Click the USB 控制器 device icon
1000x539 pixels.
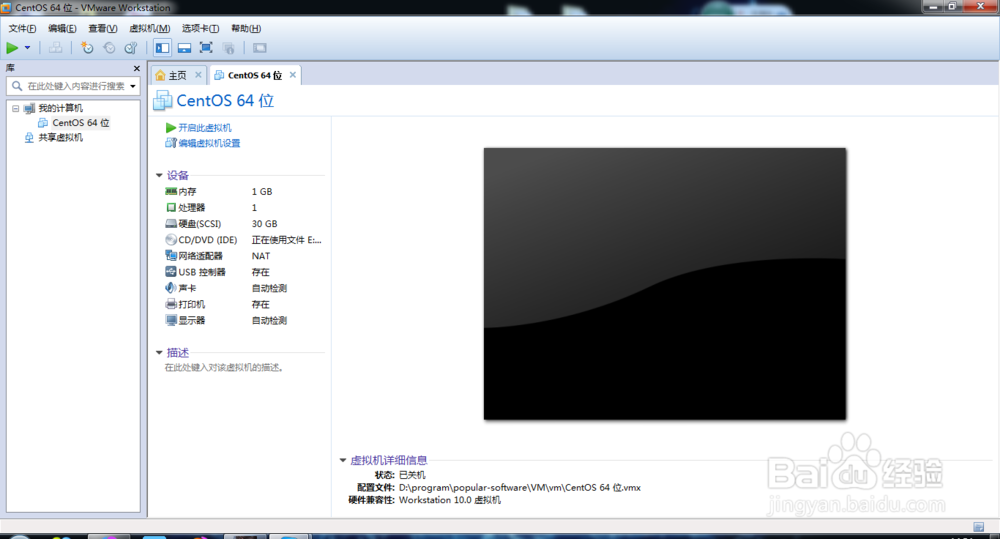(x=171, y=272)
